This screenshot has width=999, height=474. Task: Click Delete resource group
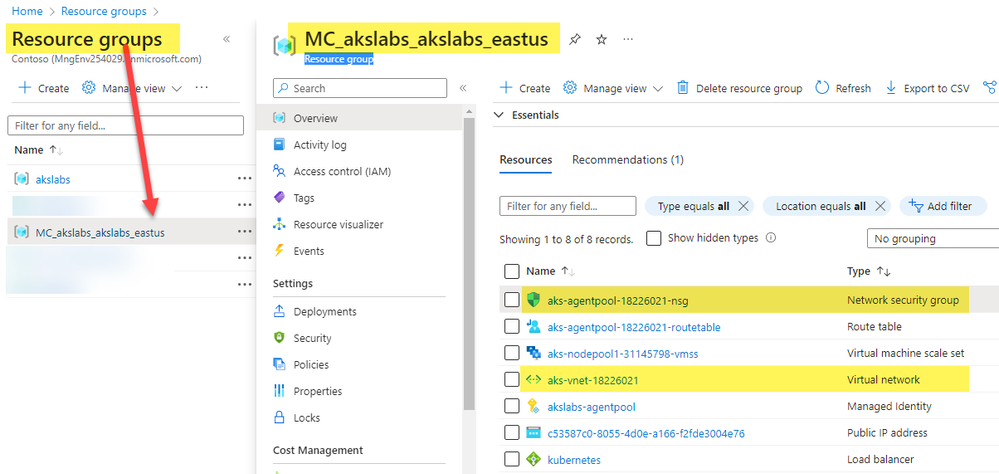pos(739,88)
